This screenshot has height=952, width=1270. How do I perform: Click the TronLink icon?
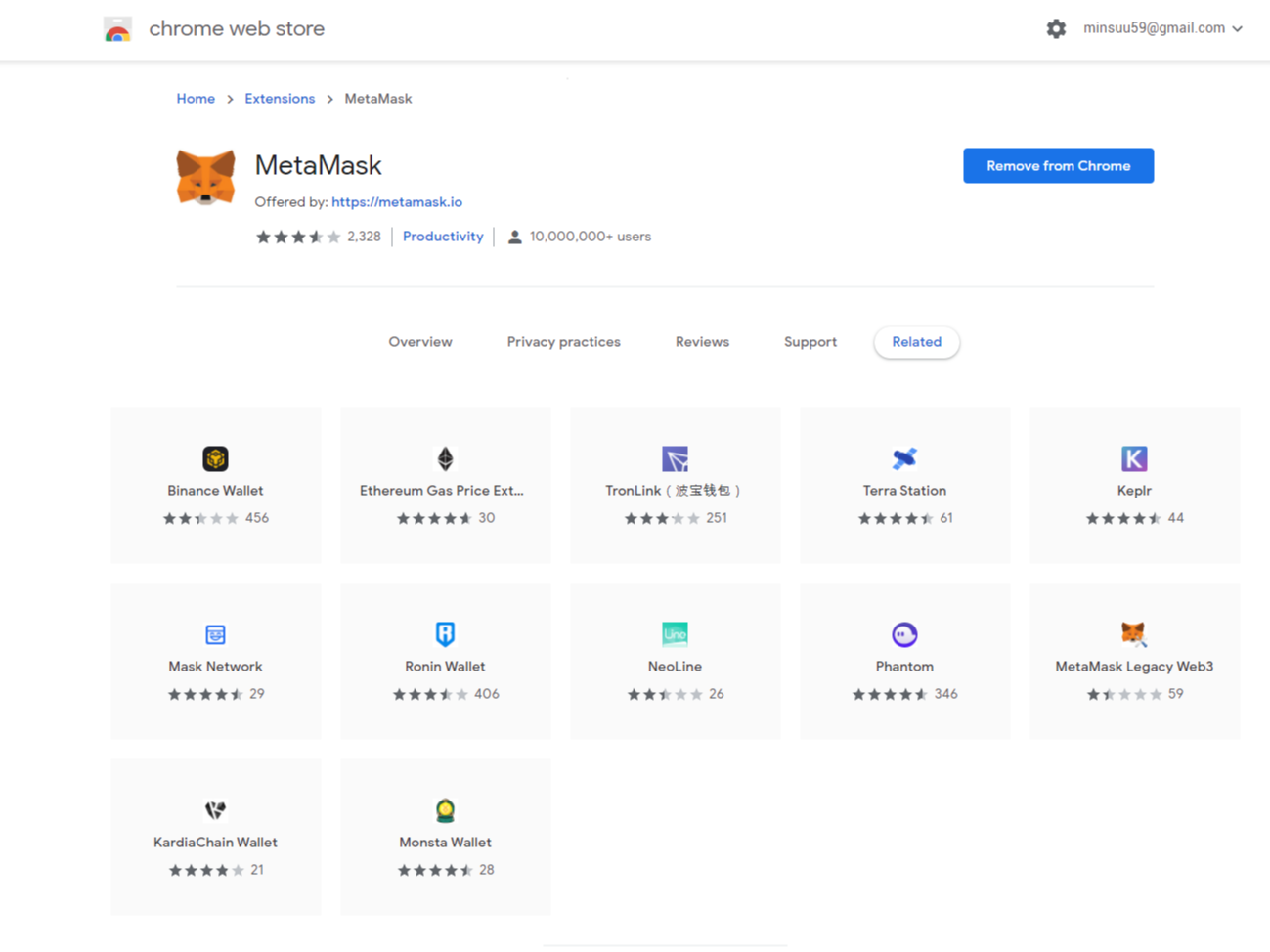click(675, 458)
